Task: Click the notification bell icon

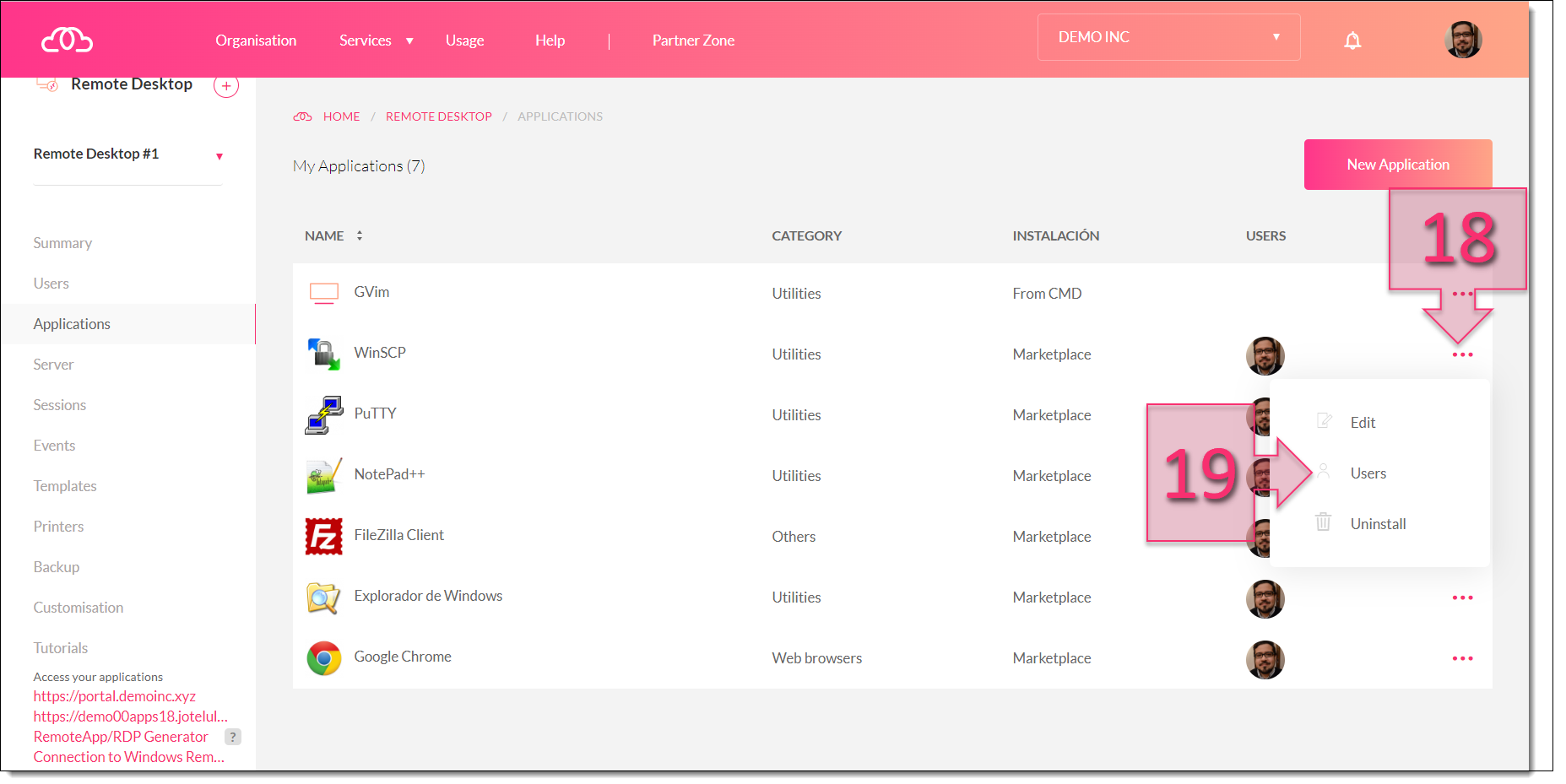Action: tap(1352, 41)
